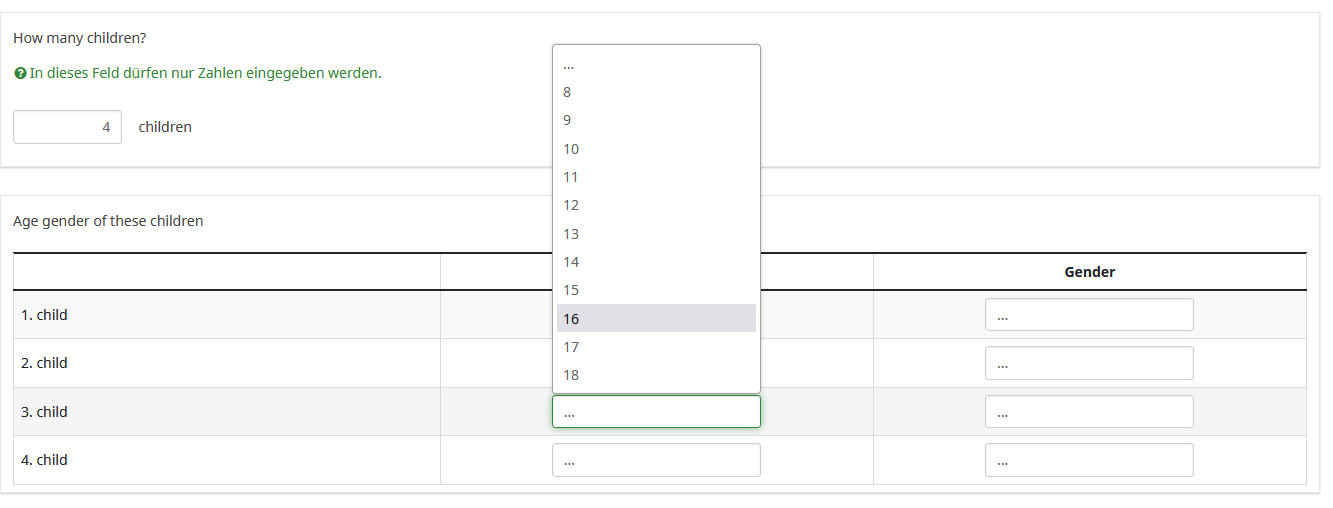Select age 8 from dropdown list

[x=656, y=92]
